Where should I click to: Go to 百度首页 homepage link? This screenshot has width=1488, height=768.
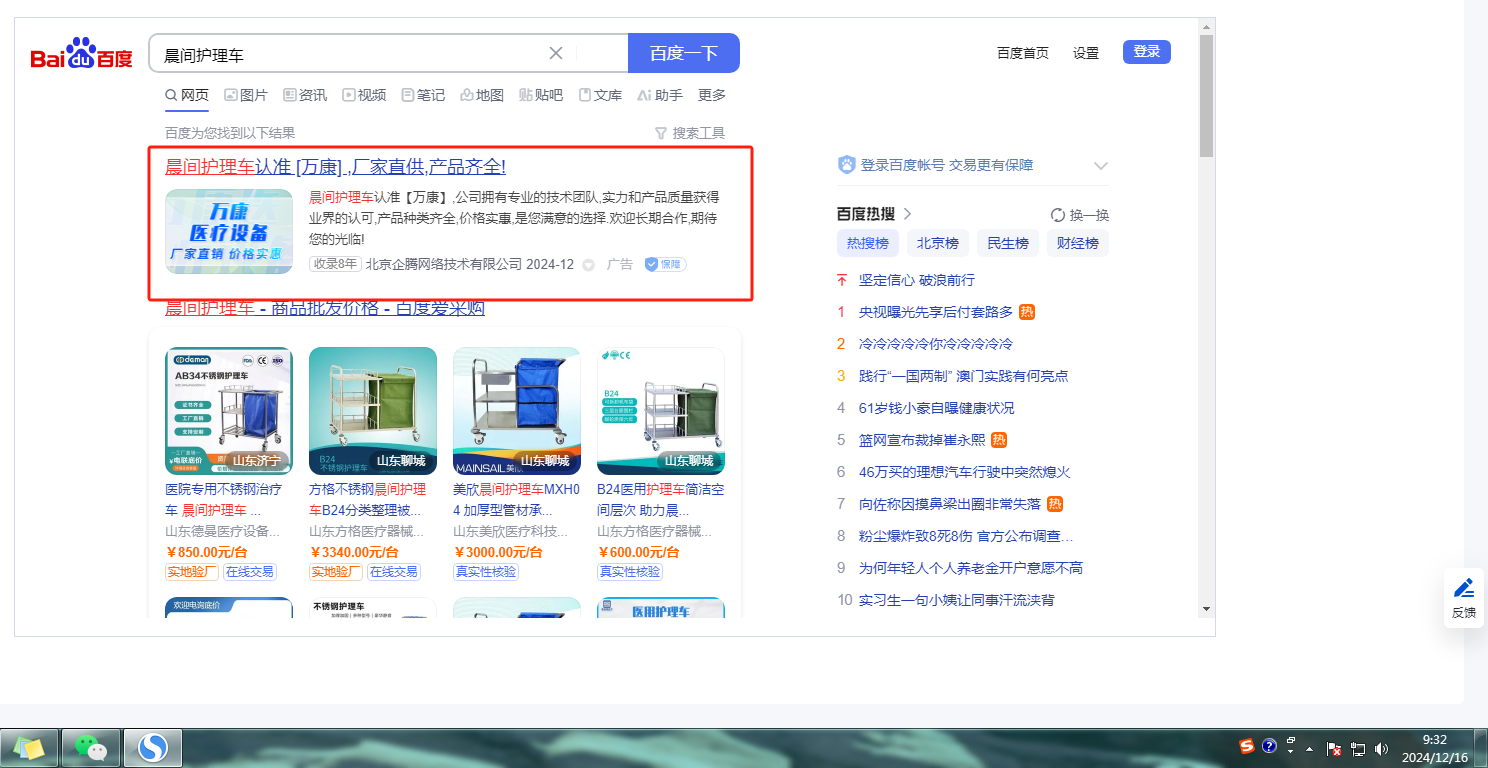point(1023,53)
